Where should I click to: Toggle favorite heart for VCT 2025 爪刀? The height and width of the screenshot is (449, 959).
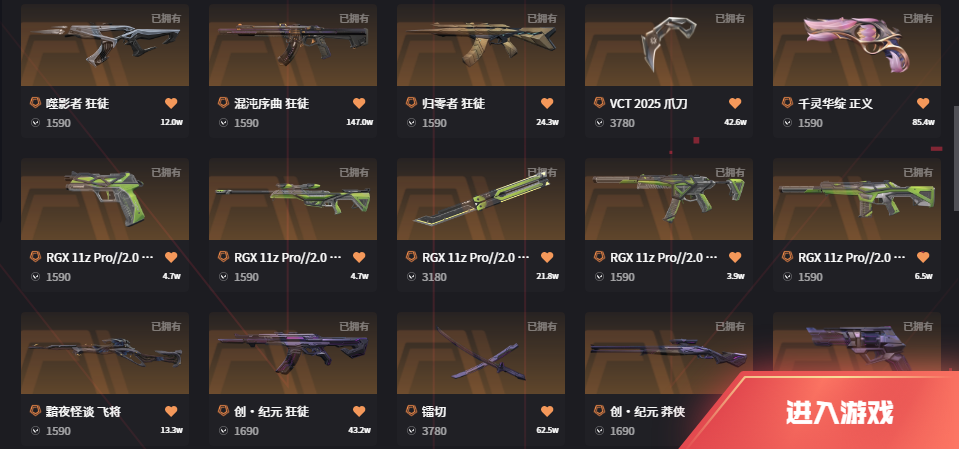pos(735,103)
